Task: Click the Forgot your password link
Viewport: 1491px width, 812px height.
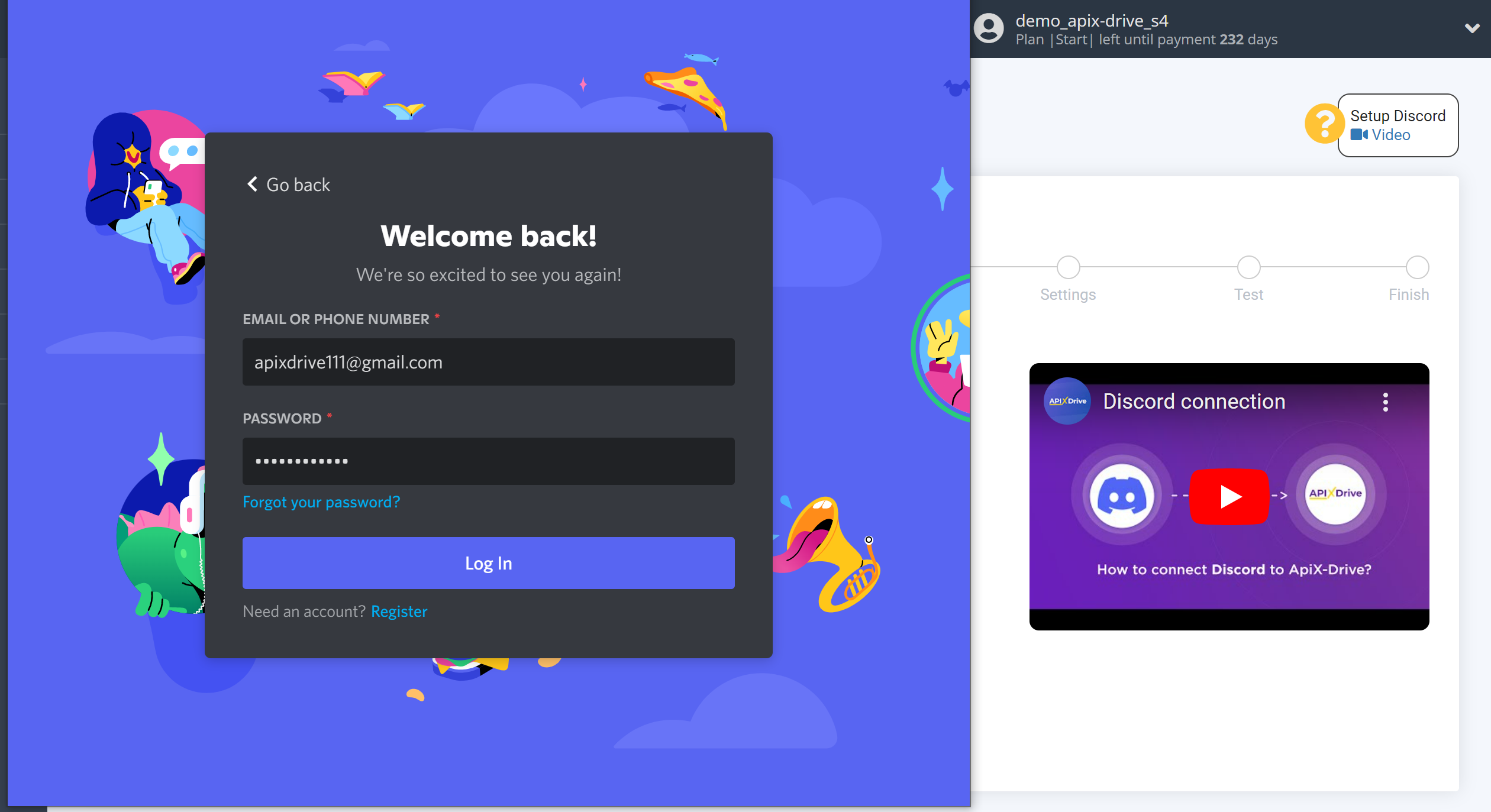Action: pyautogui.click(x=321, y=502)
